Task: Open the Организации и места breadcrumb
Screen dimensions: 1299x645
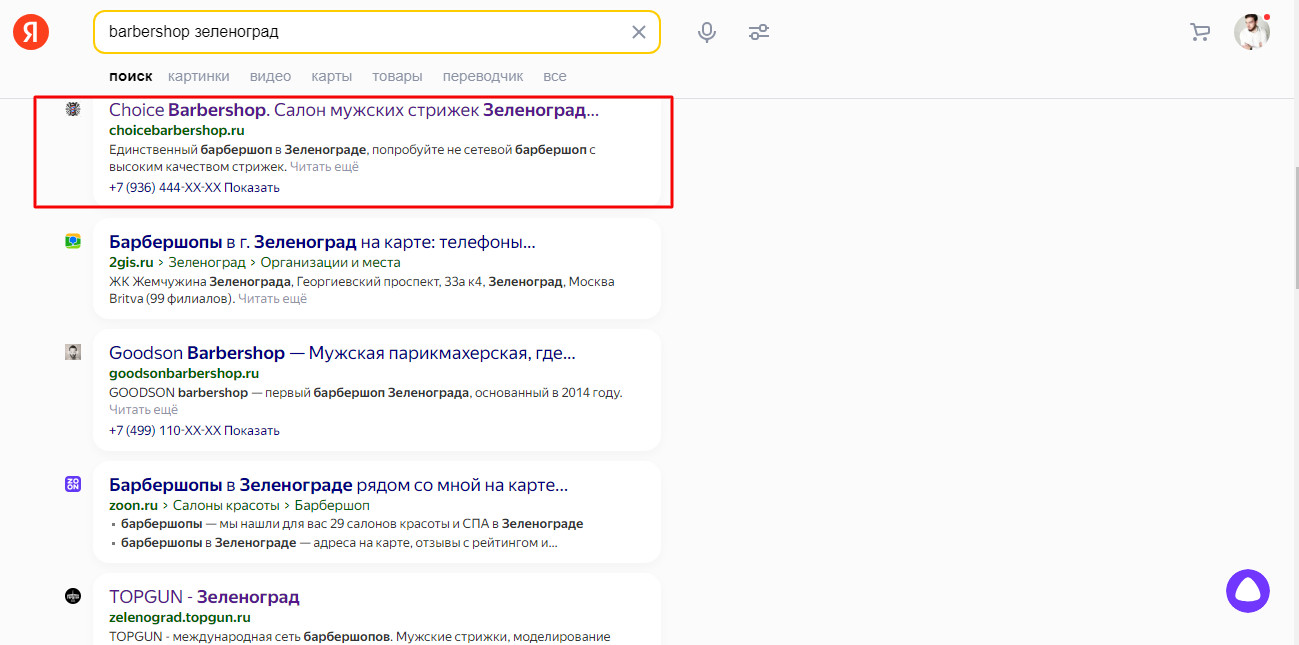Action: point(330,263)
